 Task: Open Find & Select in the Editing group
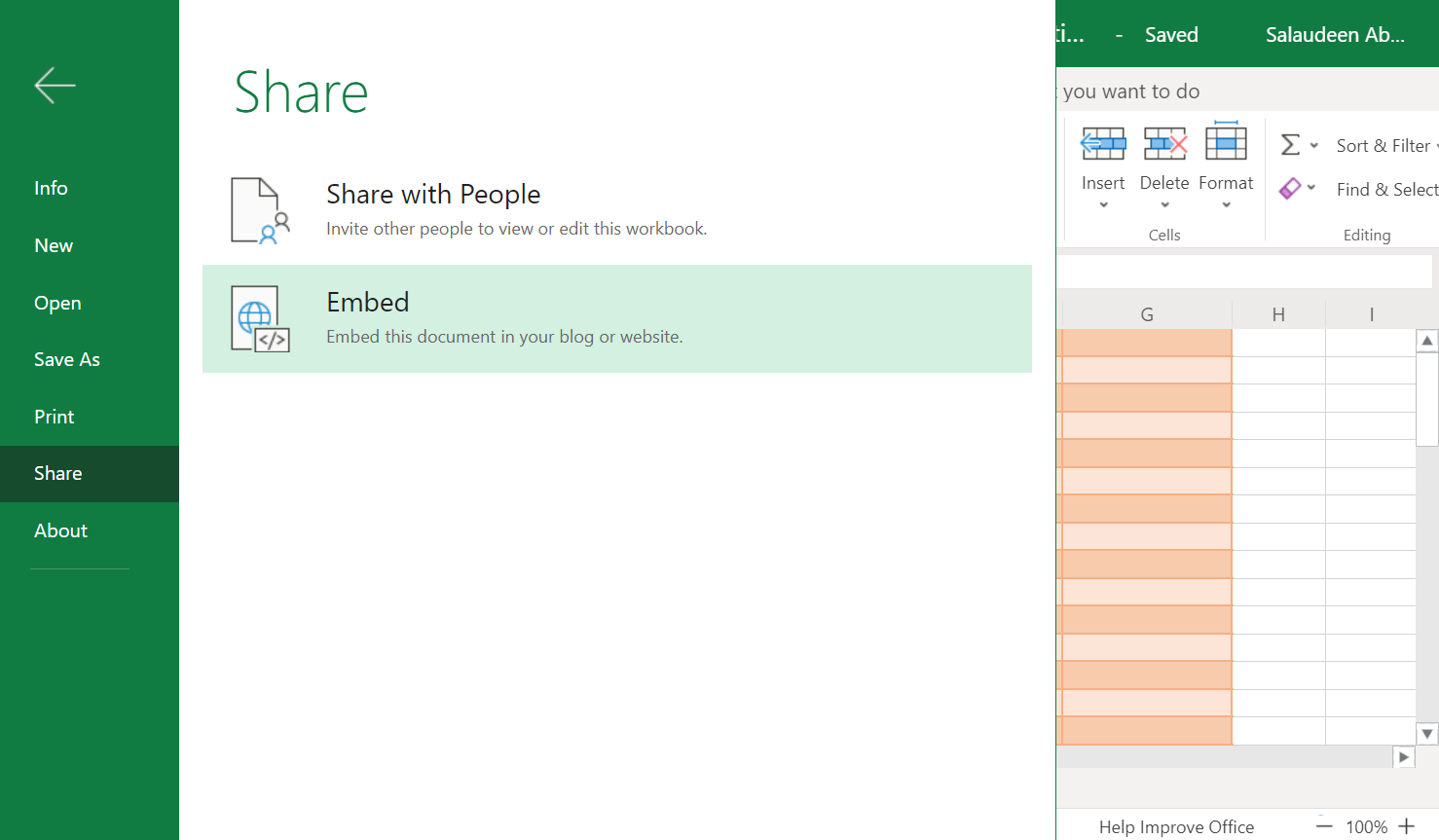click(x=1385, y=189)
